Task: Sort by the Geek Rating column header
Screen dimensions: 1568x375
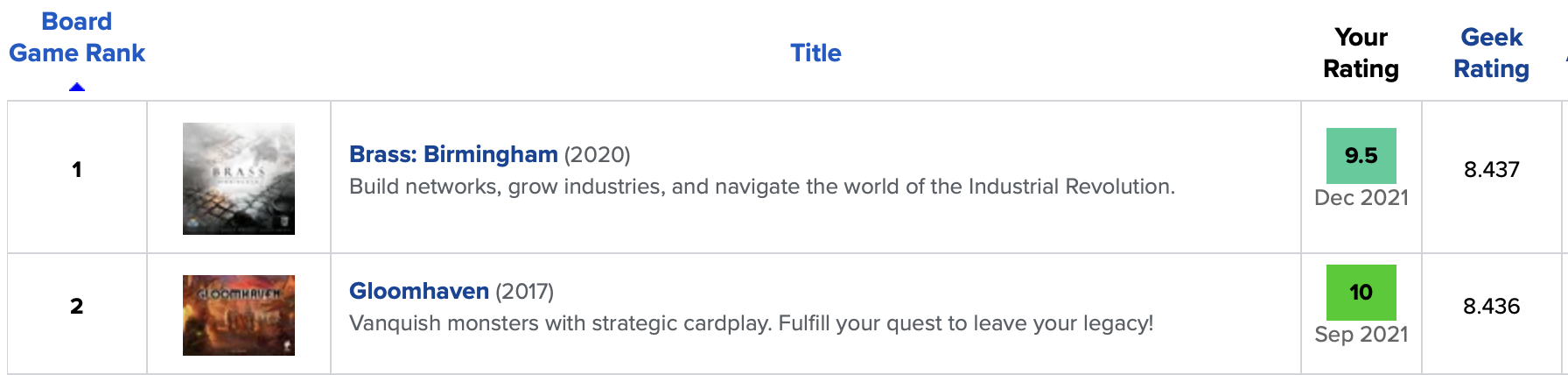Action: click(x=1491, y=53)
